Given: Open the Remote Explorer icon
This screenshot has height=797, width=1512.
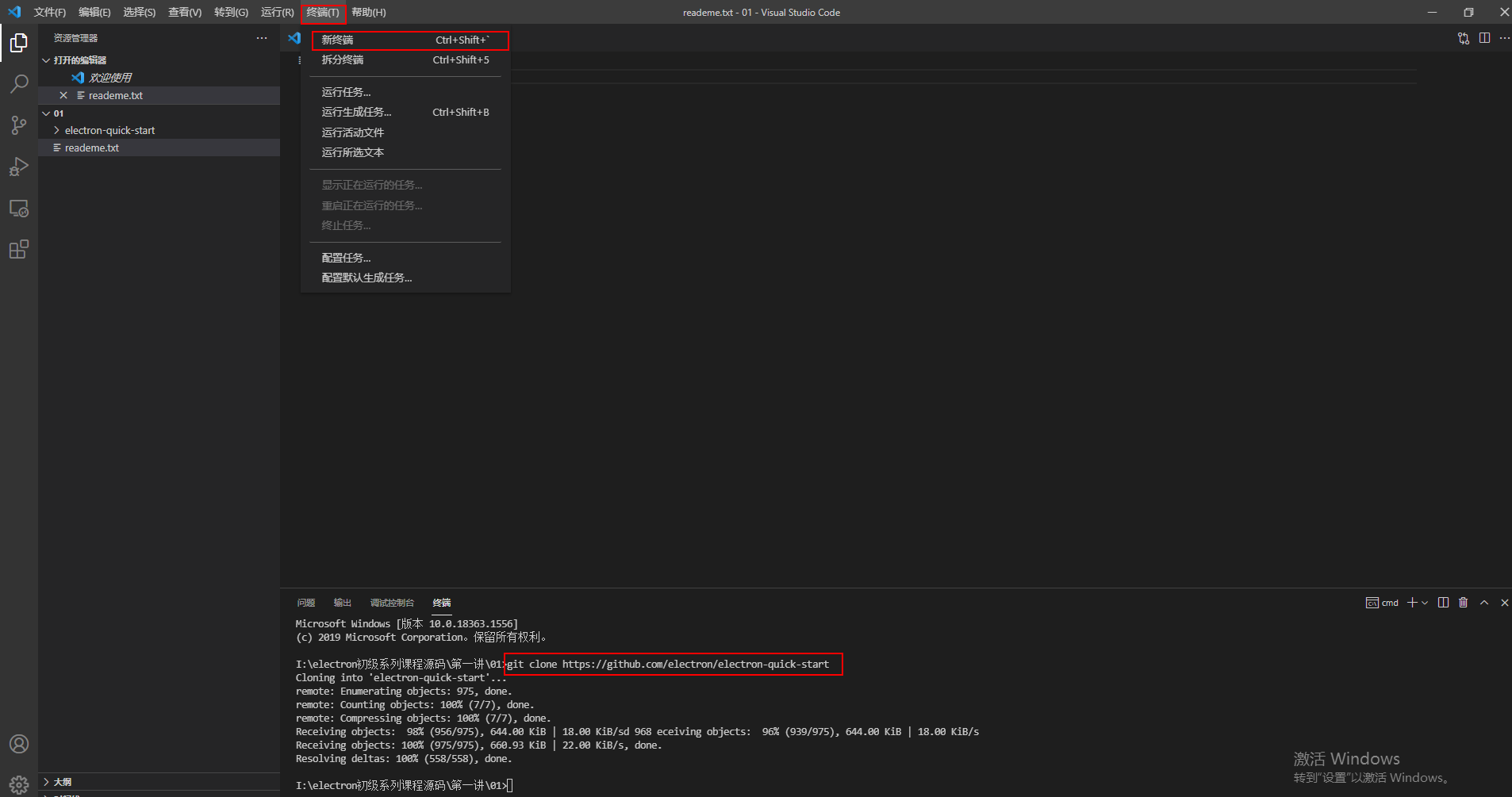Looking at the screenshot, I should pyautogui.click(x=18, y=208).
